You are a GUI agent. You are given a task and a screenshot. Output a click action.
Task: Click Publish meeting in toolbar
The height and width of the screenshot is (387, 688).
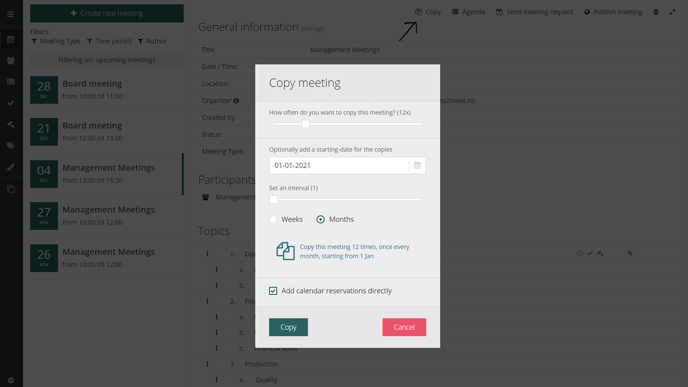click(613, 12)
